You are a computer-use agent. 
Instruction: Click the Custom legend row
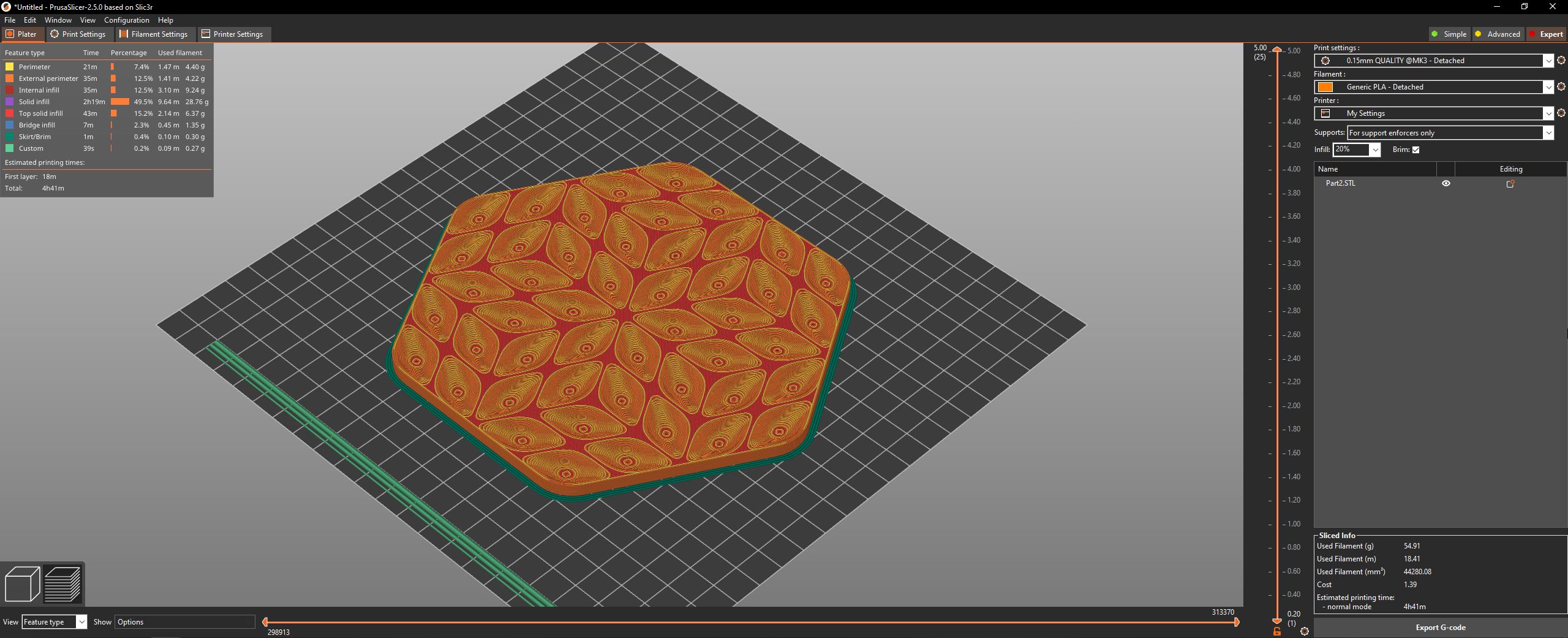tap(107, 148)
